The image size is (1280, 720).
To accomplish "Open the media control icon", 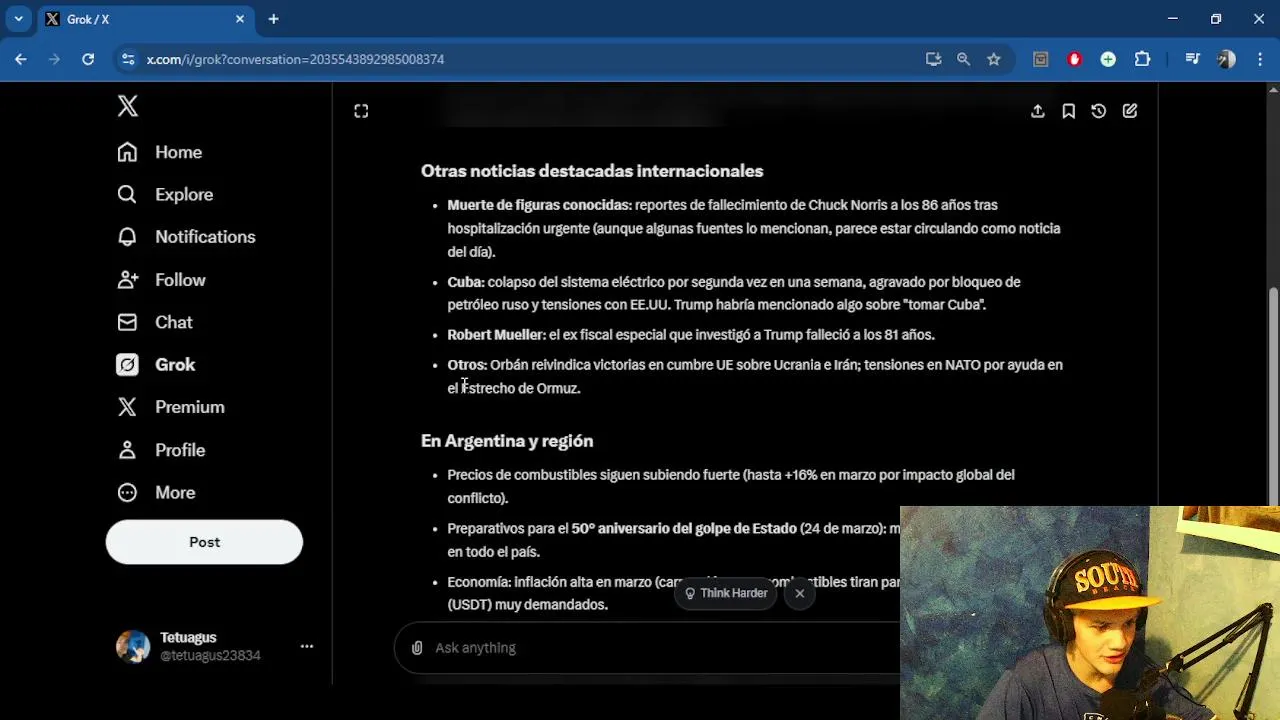I will [1192, 59].
